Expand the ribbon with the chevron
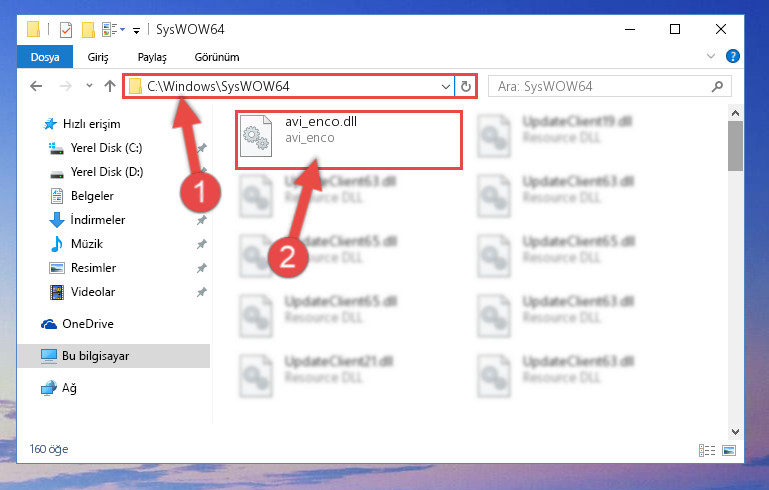The width and height of the screenshot is (769, 490). pyautogui.click(x=711, y=56)
